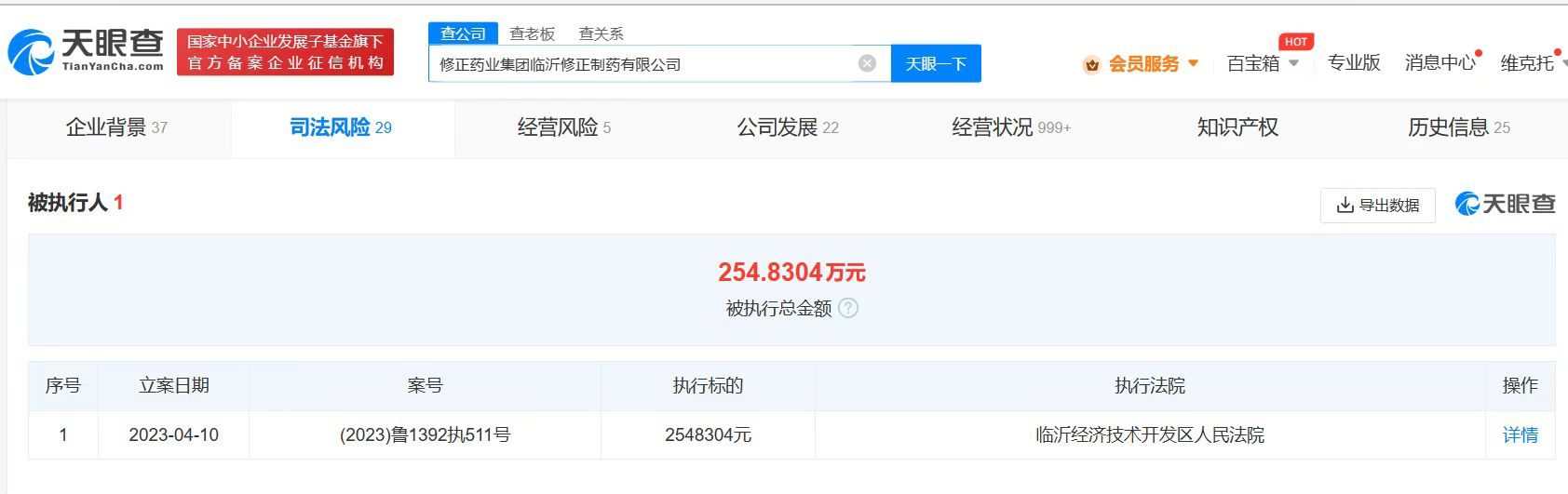Viewport: 1568px width, 494px height.
Task: Open the 公司发展 tab
Action: 788,127
